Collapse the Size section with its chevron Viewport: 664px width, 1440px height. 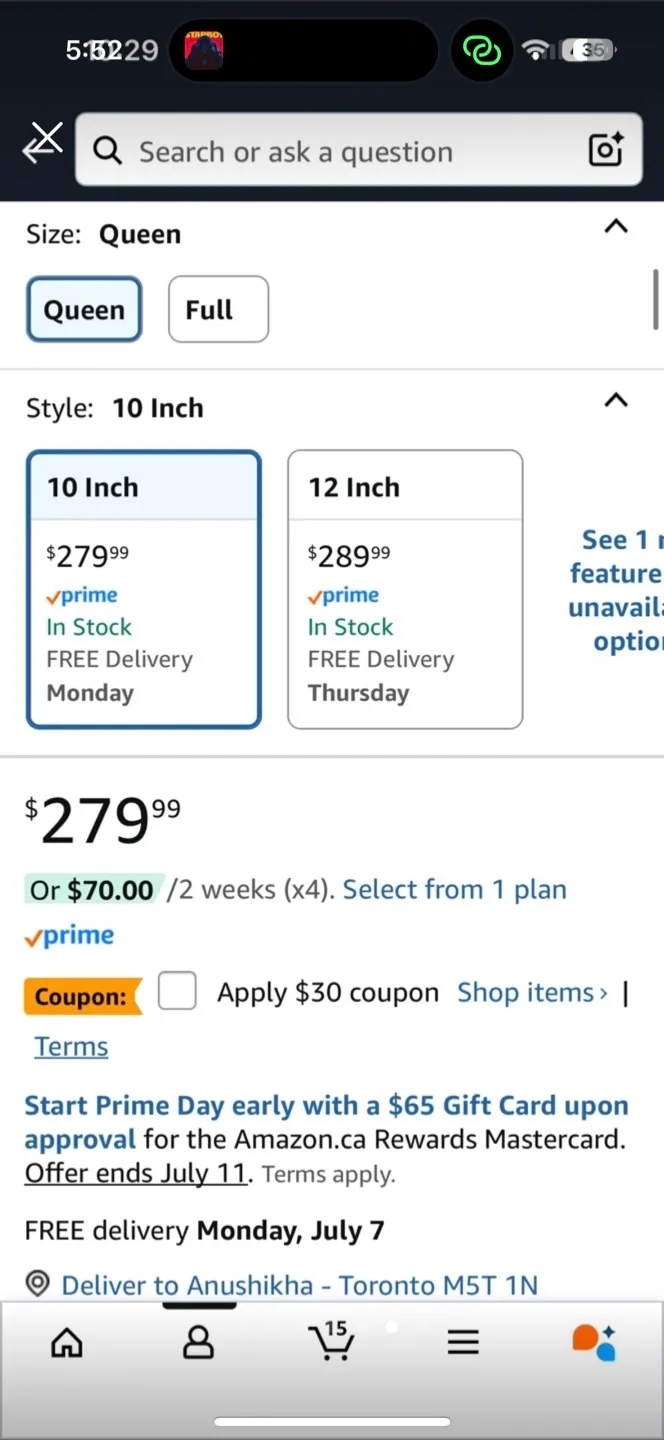pyautogui.click(x=616, y=227)
